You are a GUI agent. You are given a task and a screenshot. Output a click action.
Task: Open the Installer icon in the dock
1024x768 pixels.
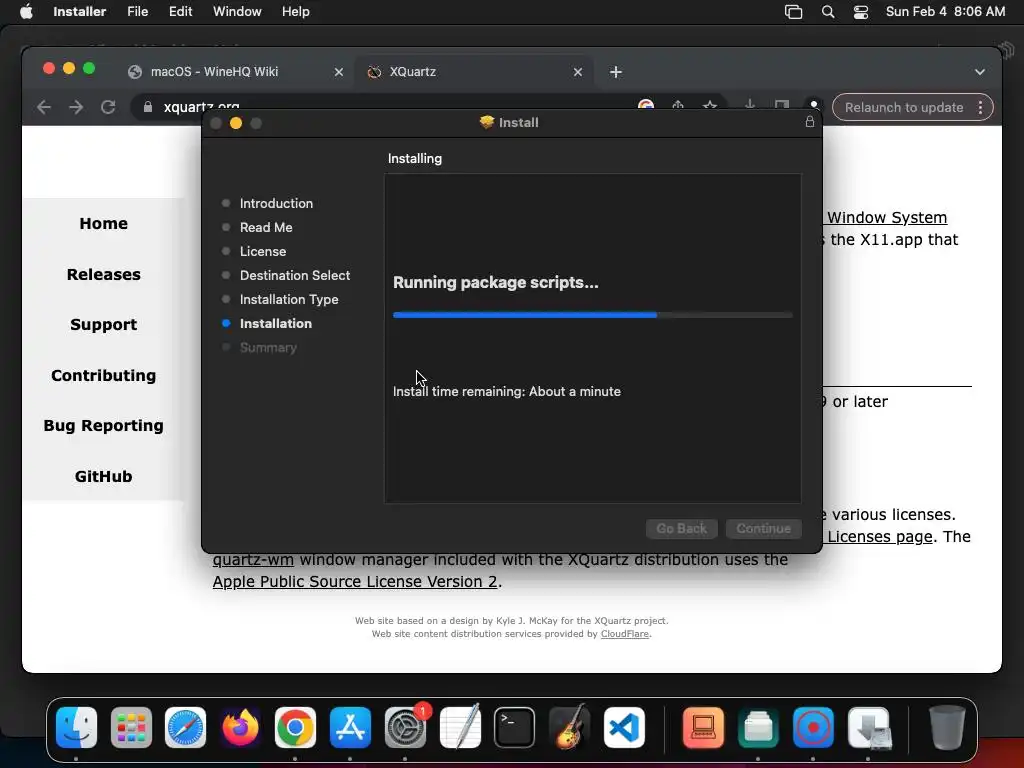point(868,727)
